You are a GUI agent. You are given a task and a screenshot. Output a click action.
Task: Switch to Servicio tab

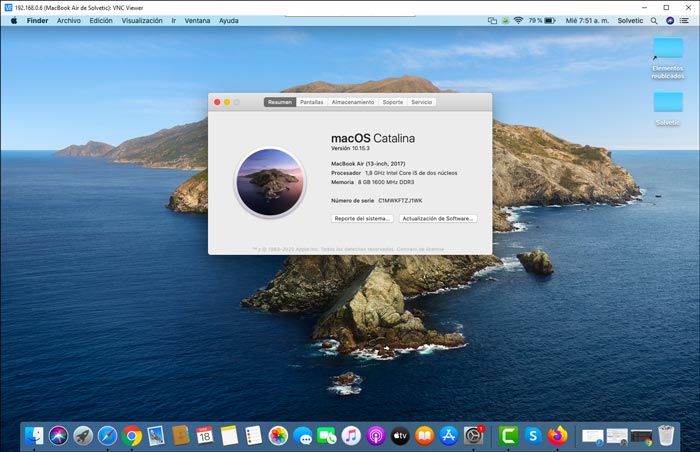tap(421, 102)
